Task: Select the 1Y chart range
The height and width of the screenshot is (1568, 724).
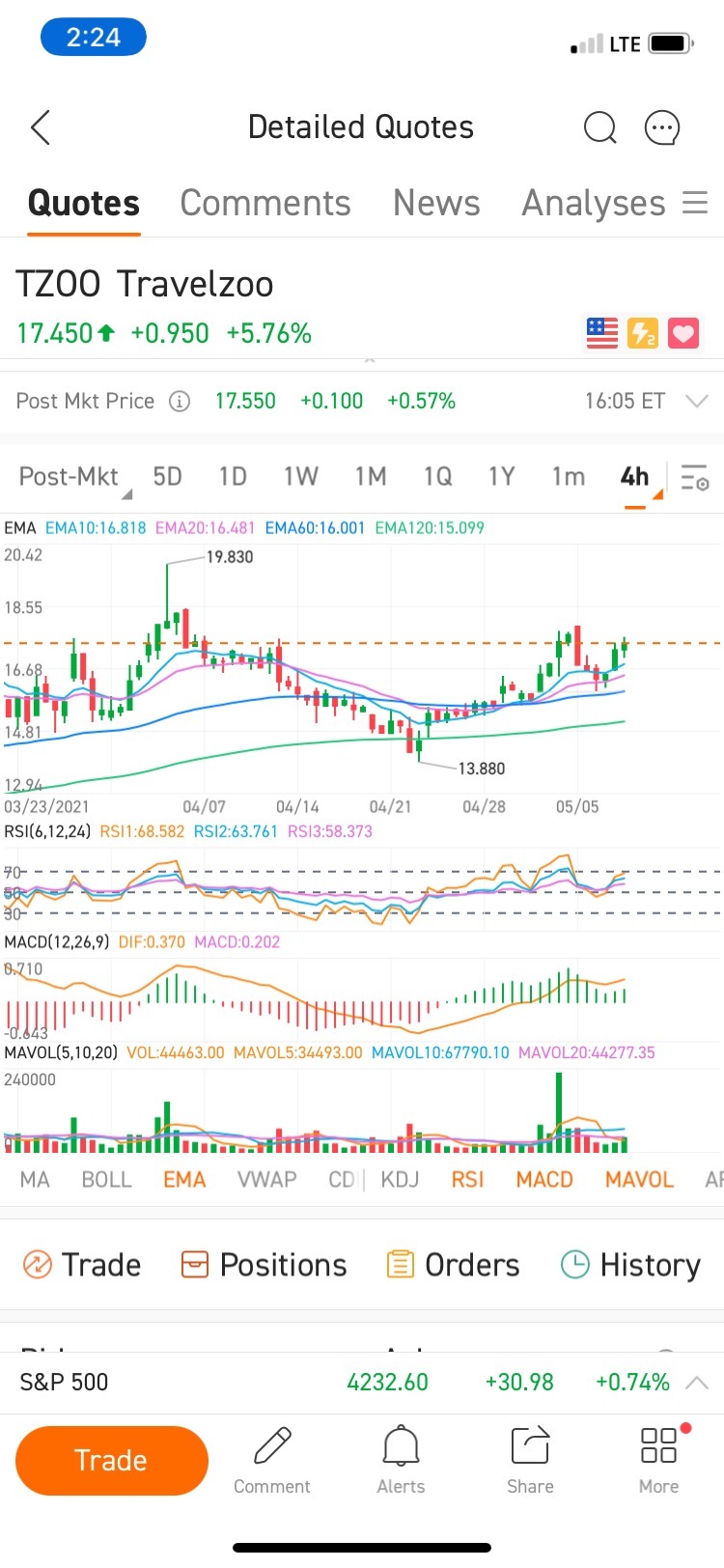Action: 501,477
